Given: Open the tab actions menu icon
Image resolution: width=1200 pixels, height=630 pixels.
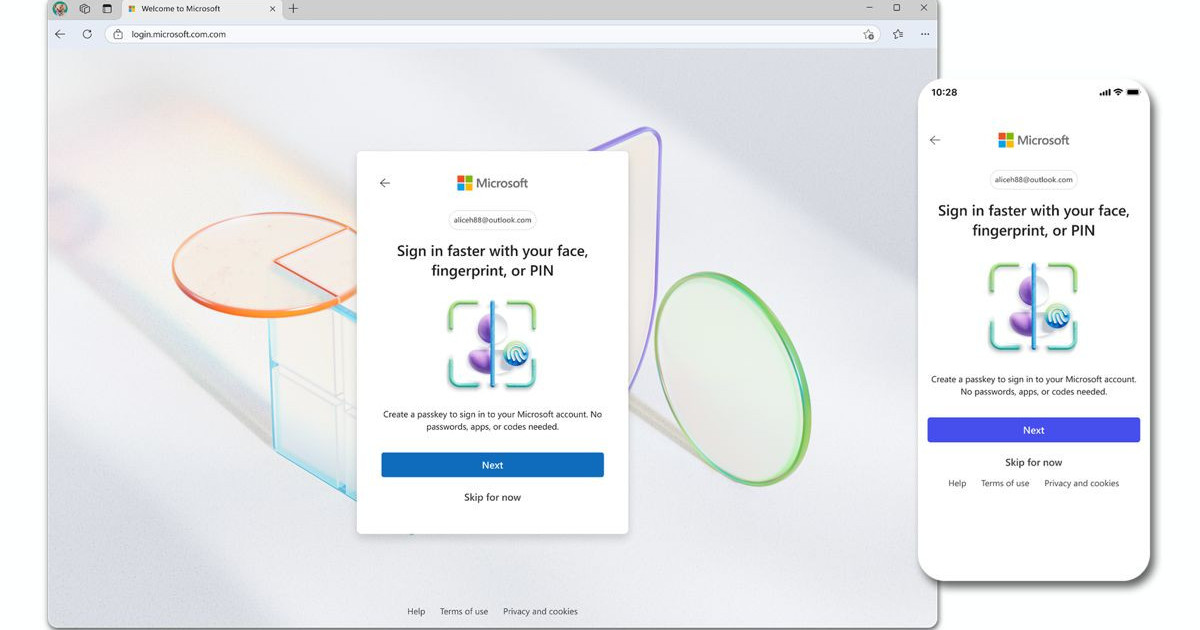Looking at the screenshot, I should 107,9.
